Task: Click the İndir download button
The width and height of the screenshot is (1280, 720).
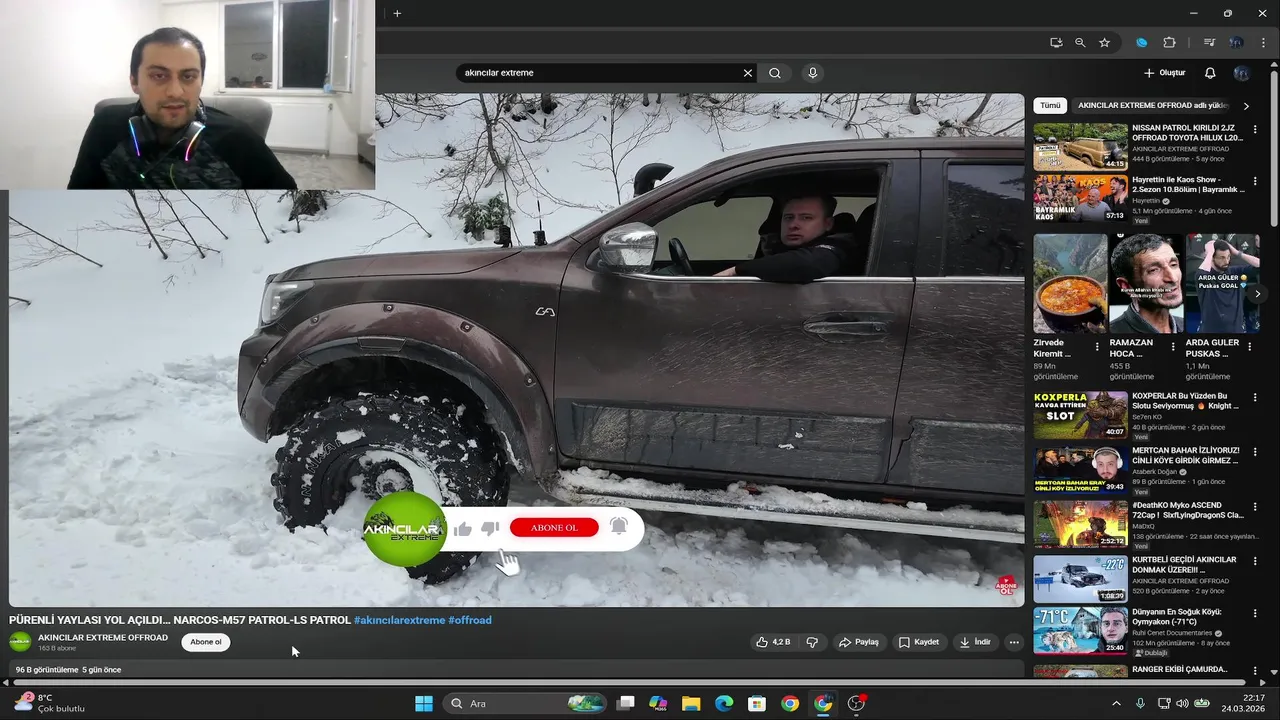Action: 975,642
